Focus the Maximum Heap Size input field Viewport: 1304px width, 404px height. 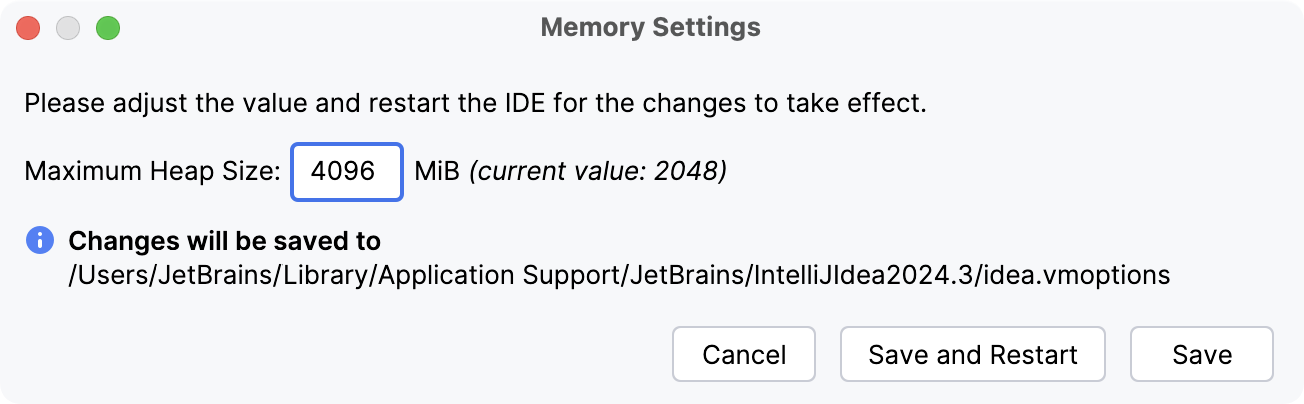point(346,172)
